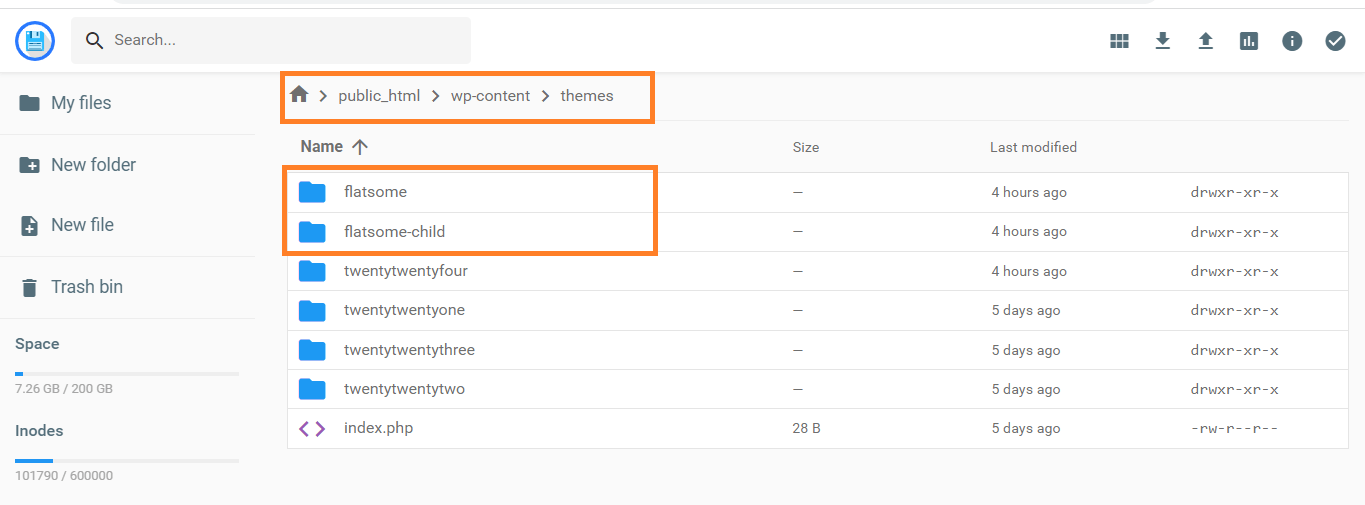Click the File Browser logo icon
Image resolution: width=1365 pixels, height=505 pixels.
point(35,41)
